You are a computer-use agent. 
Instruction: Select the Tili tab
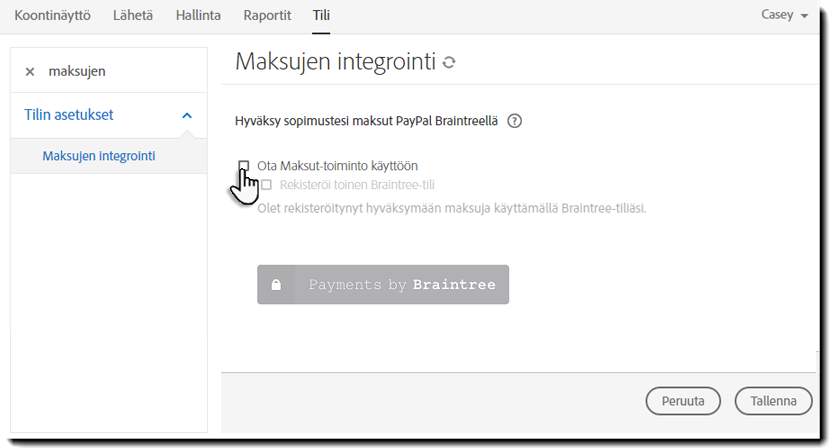click(321, 15)
